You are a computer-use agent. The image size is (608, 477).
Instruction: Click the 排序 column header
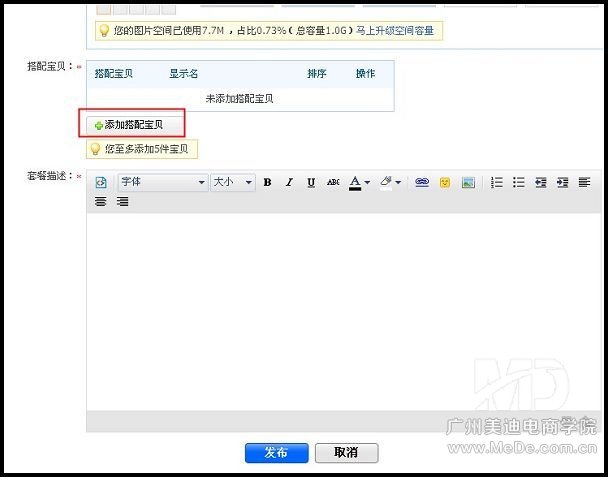(x=317, y=73)
